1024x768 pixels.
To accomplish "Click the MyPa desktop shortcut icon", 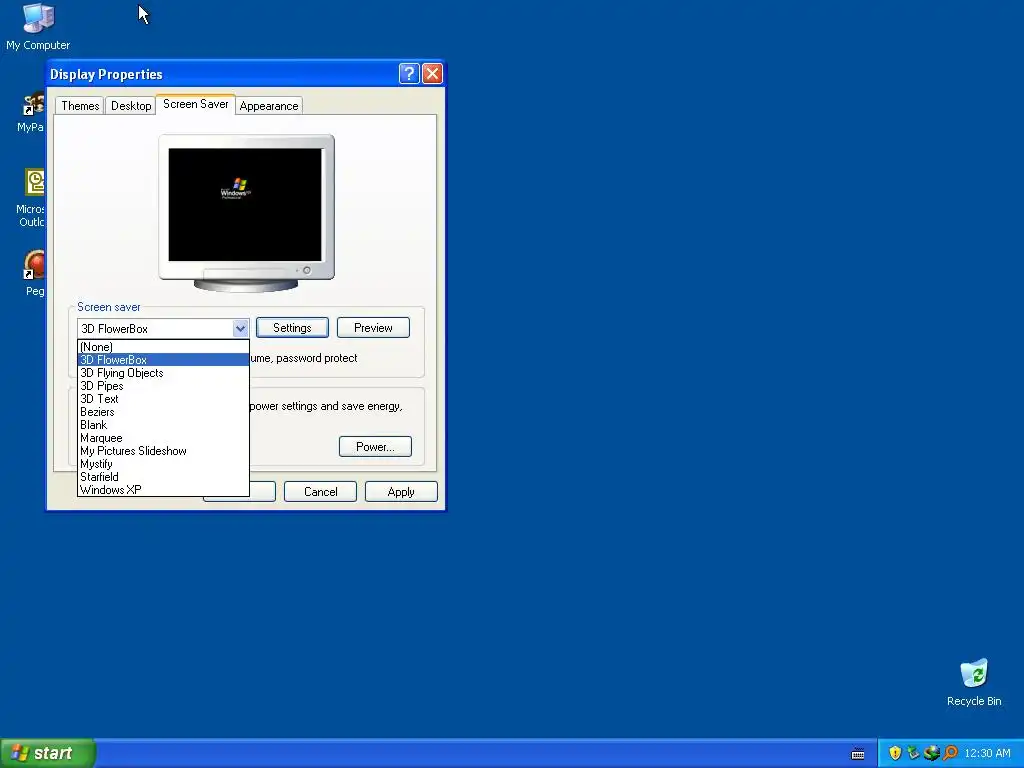I will tap(33, 112).
